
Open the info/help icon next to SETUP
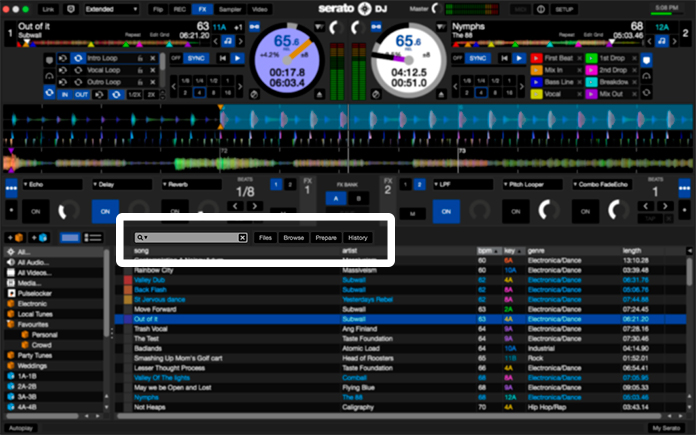pyautogui.click(x=541, y=9)
